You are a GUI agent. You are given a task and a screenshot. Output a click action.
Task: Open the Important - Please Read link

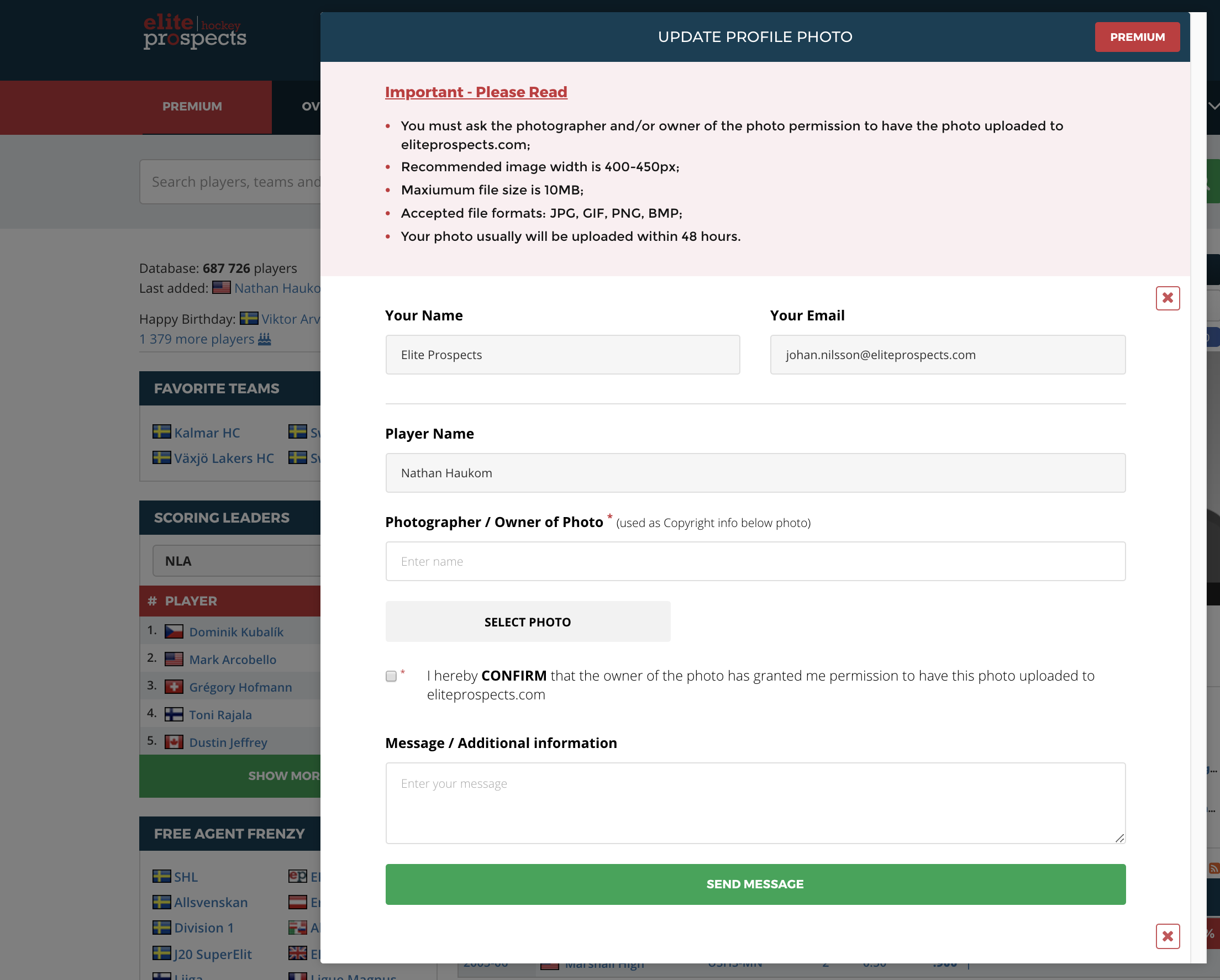coord(476,92)
